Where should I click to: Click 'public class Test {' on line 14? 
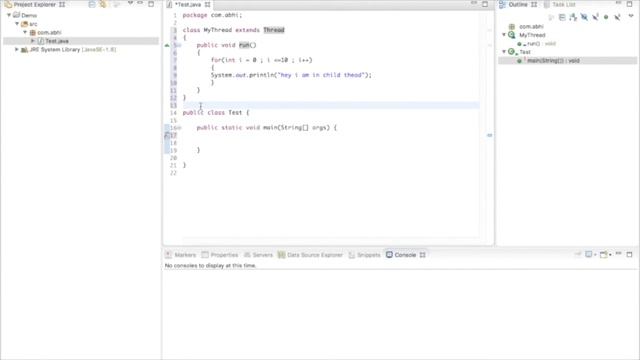coord(216,113)
